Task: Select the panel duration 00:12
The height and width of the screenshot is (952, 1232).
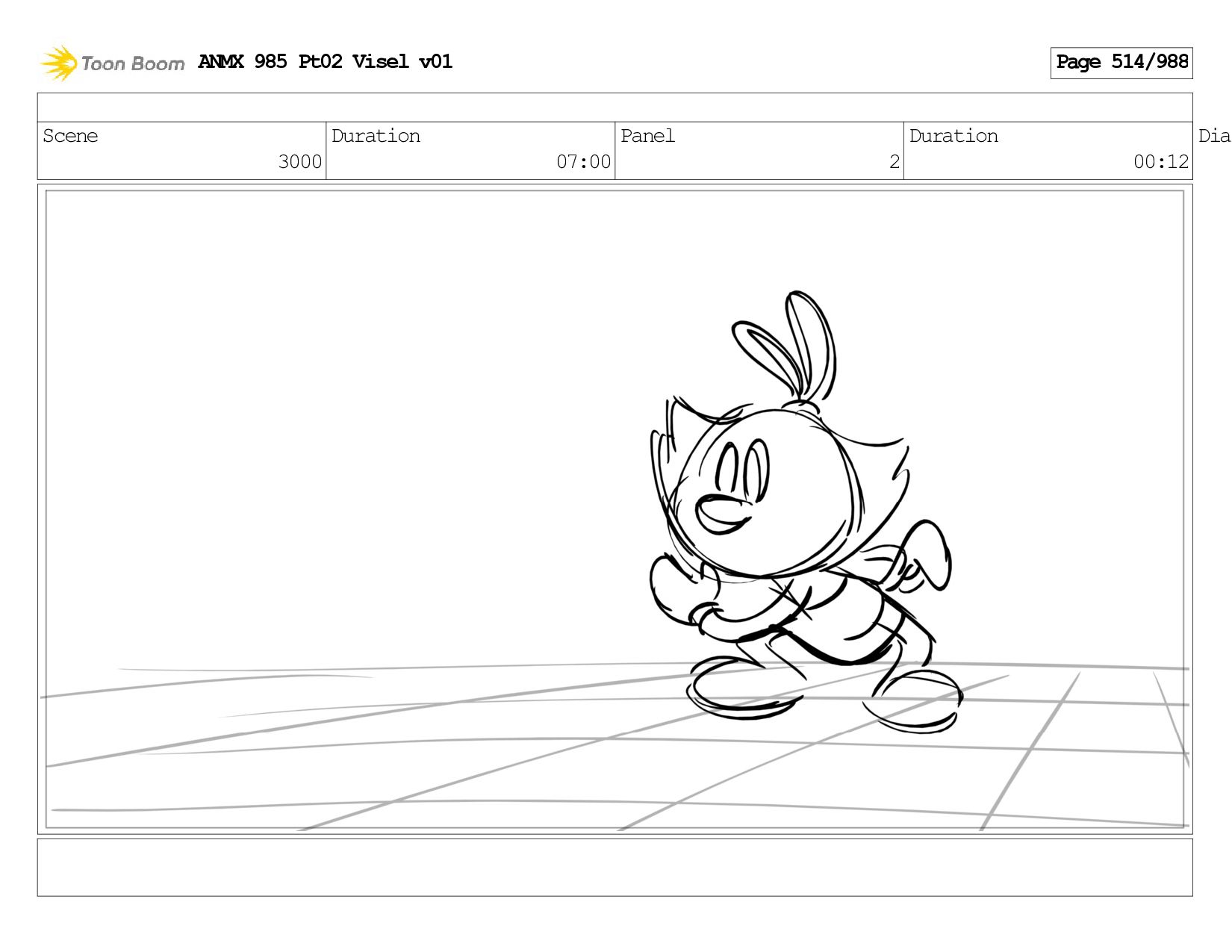Action: tap(1160, 162)
